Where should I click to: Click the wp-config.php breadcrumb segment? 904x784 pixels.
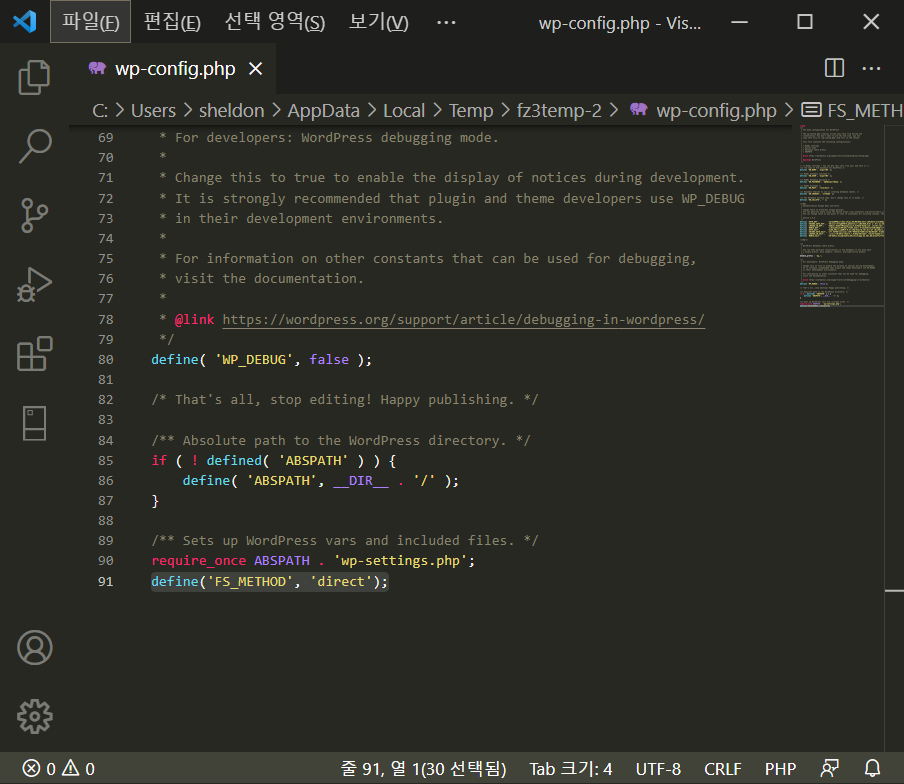coord(716,110)
